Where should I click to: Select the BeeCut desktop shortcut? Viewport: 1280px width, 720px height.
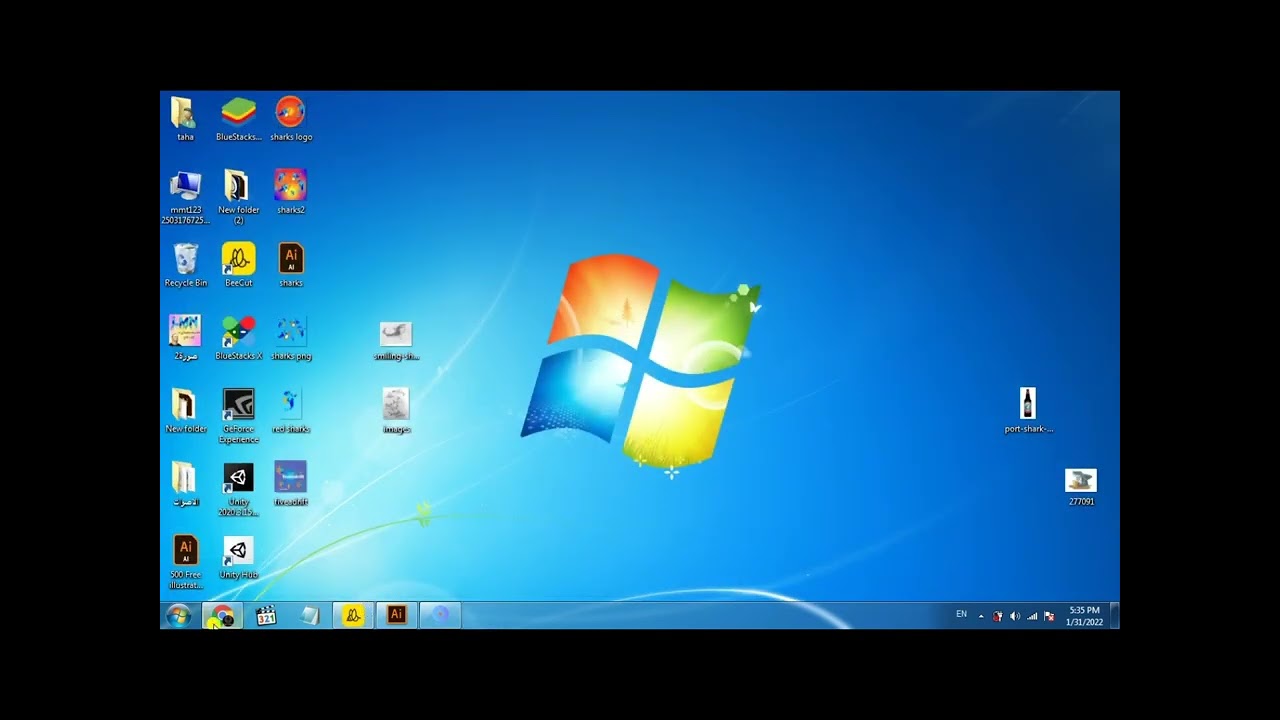click(x=238, y=264)
